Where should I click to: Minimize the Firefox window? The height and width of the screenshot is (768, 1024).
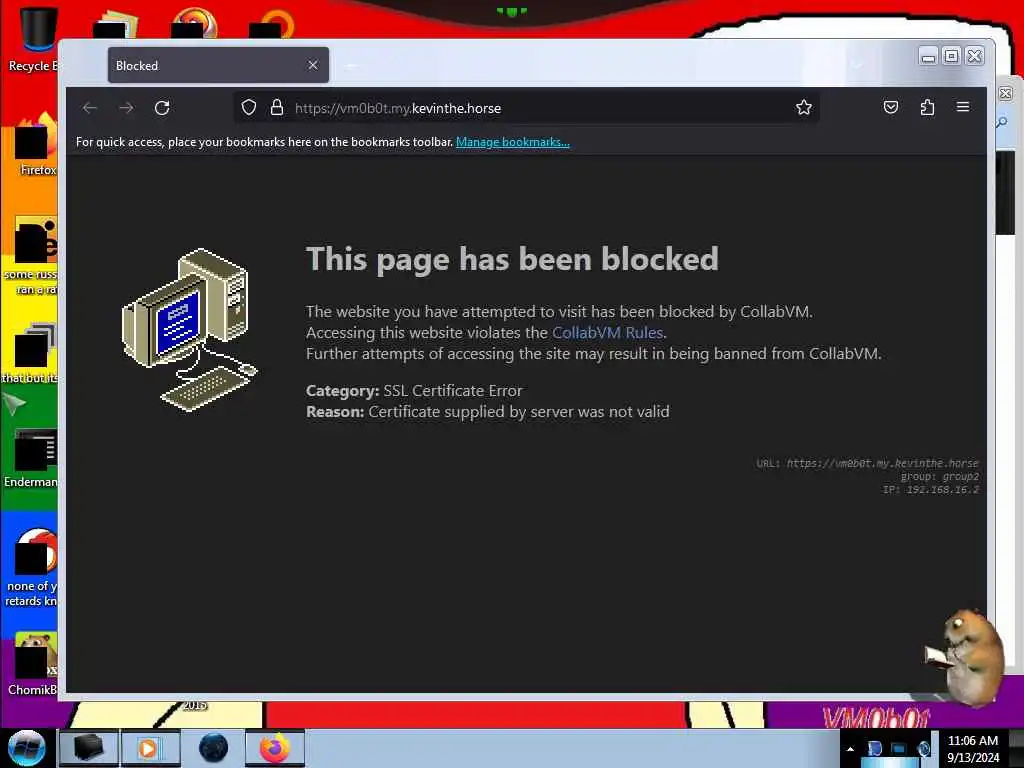click(928, 56)
